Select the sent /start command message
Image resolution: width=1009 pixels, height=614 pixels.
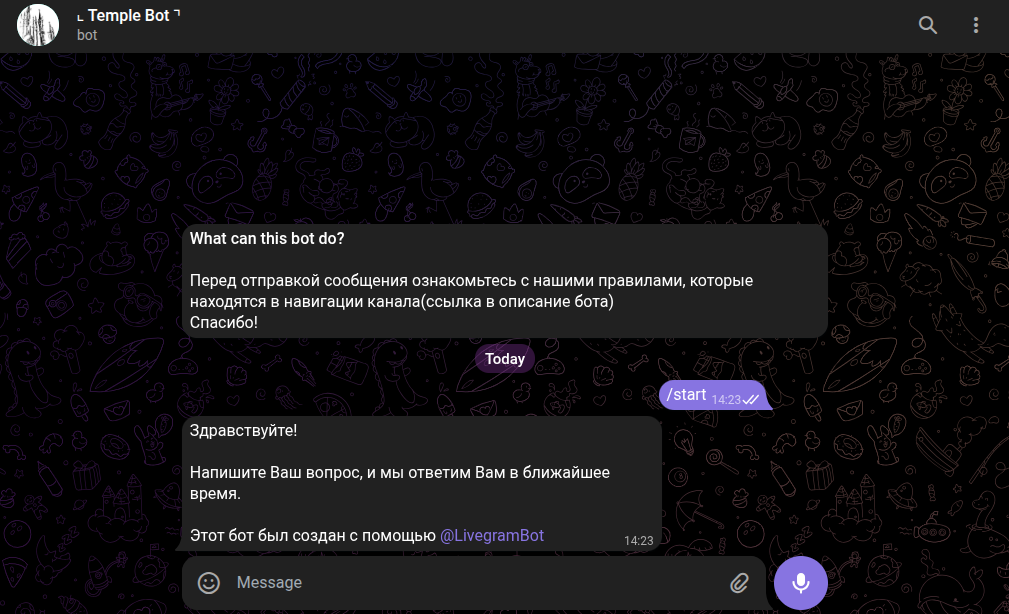(686, 395)
